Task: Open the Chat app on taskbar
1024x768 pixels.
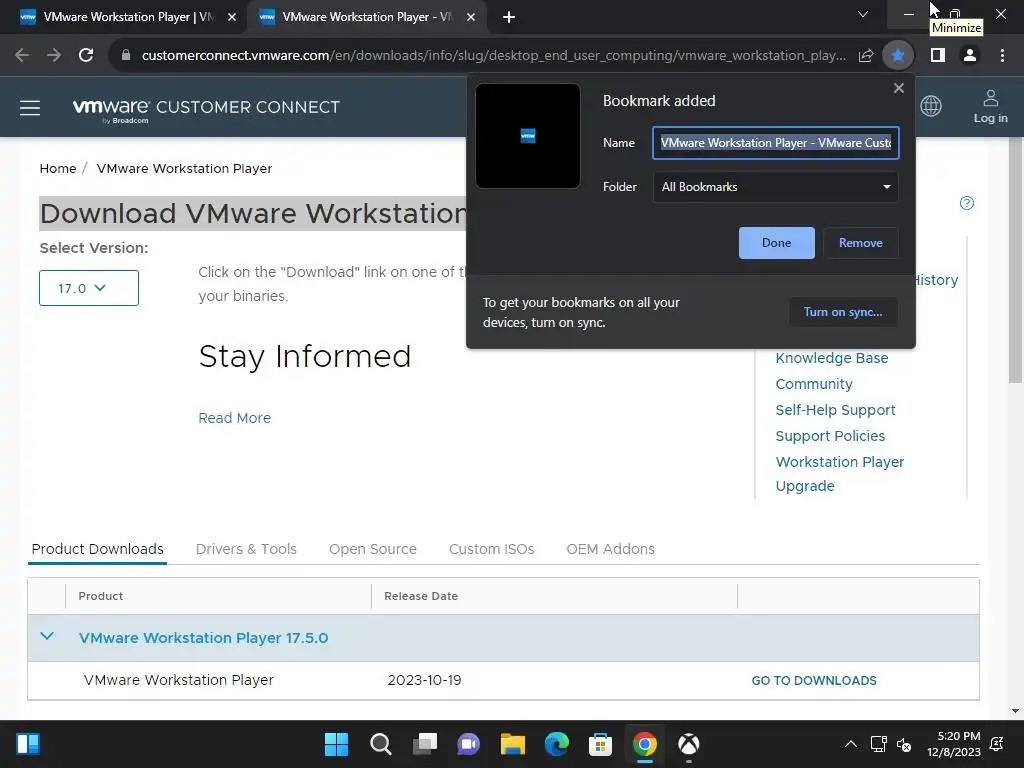Action: 468,744
